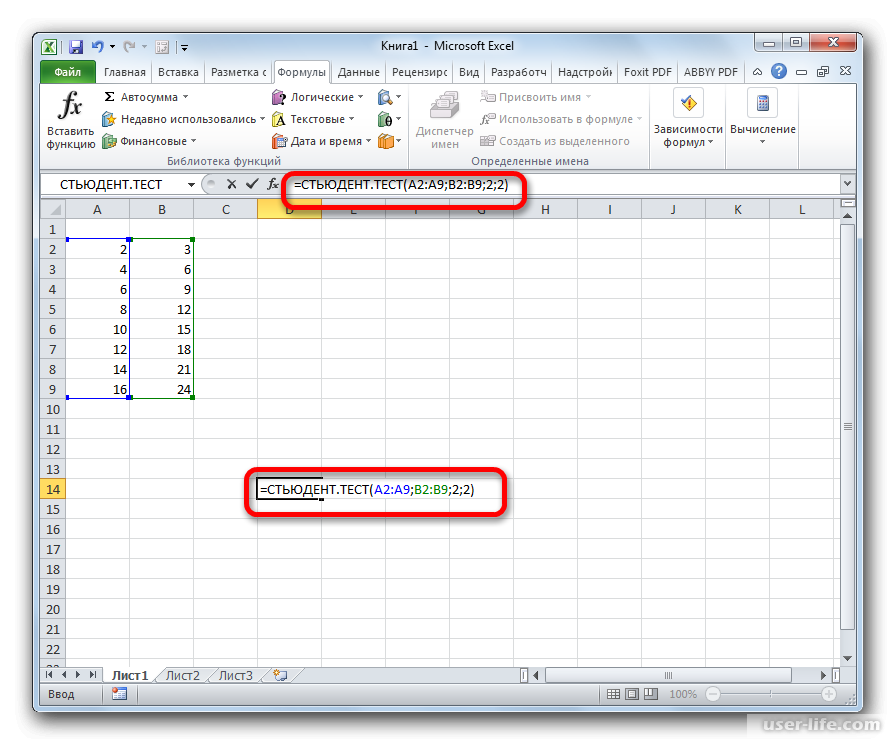This screenshot has height=745, width=896.
Task: Switch to Page Layout view icon
Action: click(x=632, y=694)
